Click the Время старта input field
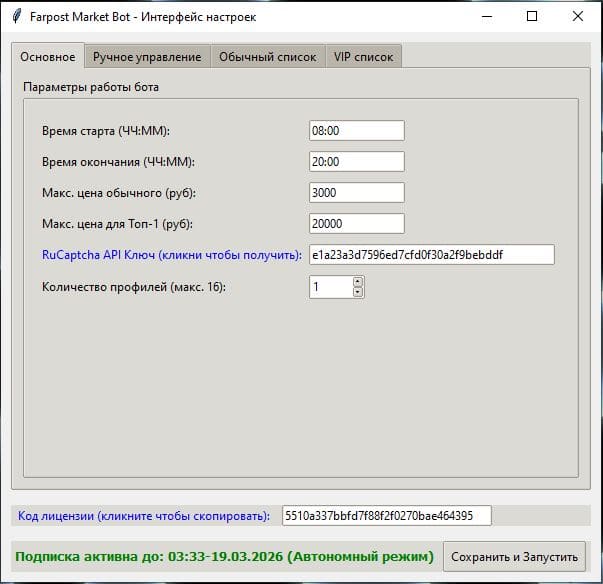This screenshot has height=584, width=603. point(356,131)
